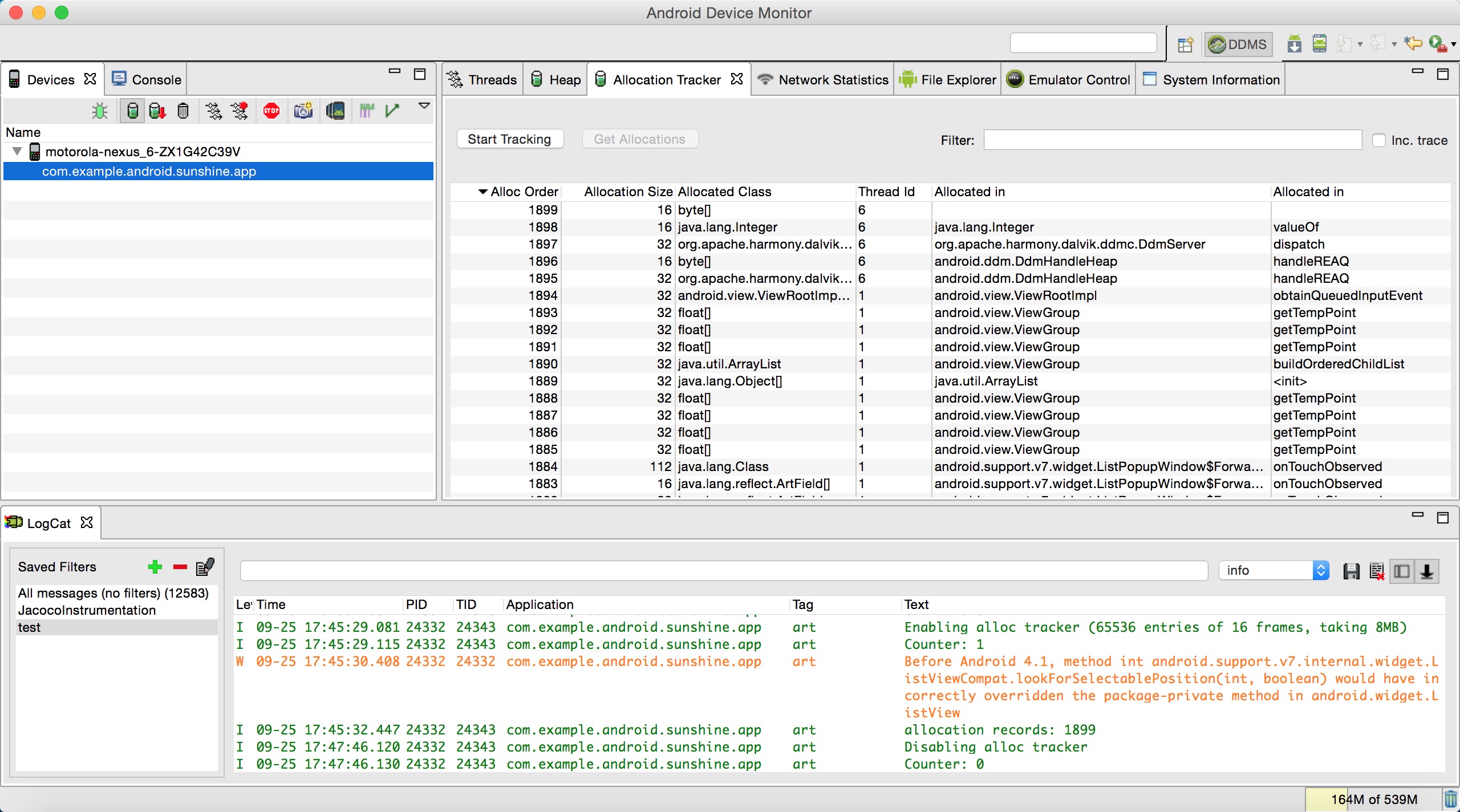Open the Network Statistics tab
1460x812 pixels.
click(823, 80)
